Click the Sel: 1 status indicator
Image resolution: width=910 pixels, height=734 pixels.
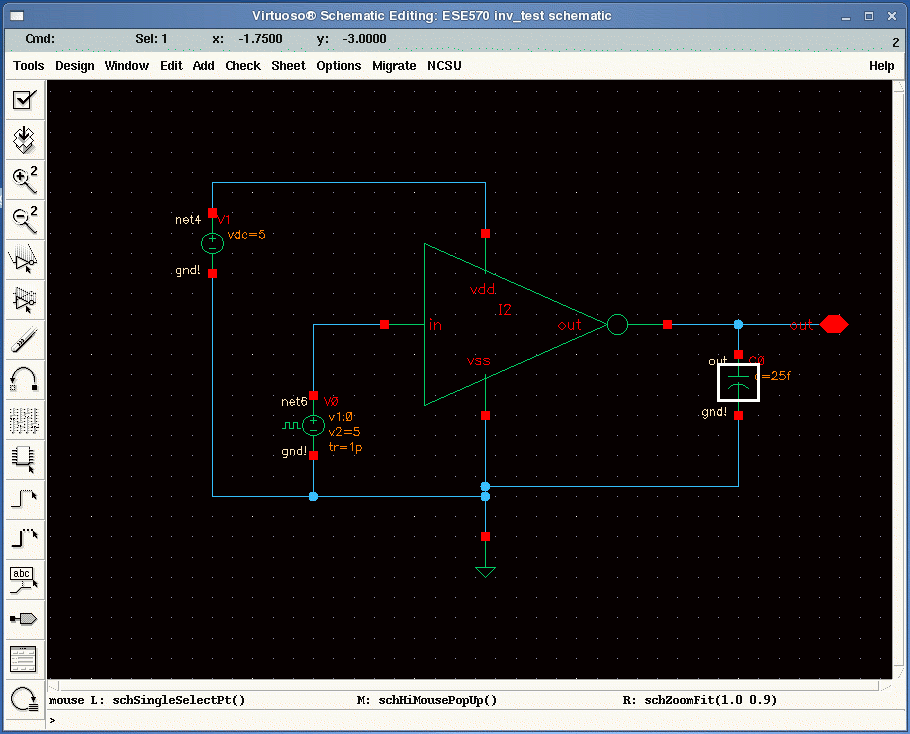[x=151, y=39]
